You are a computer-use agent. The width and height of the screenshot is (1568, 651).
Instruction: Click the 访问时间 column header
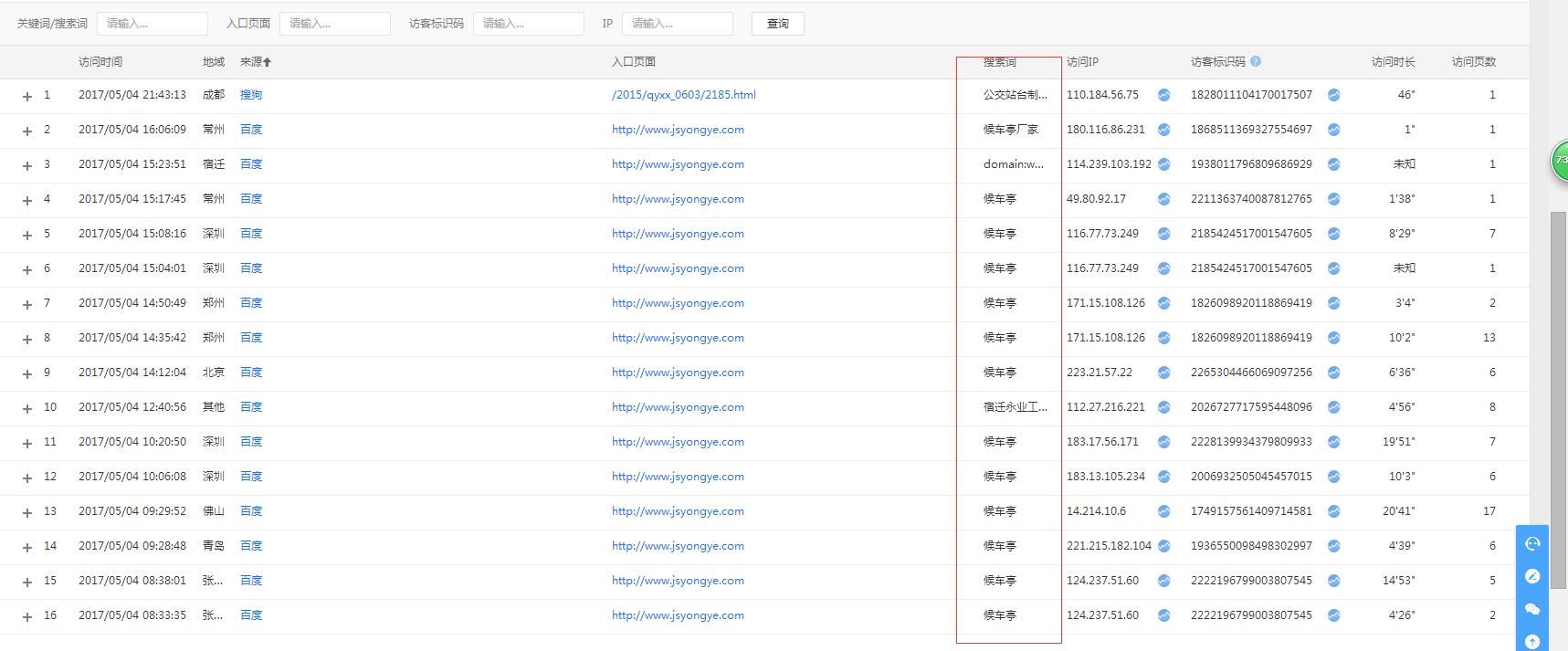[x=100, y=62]
